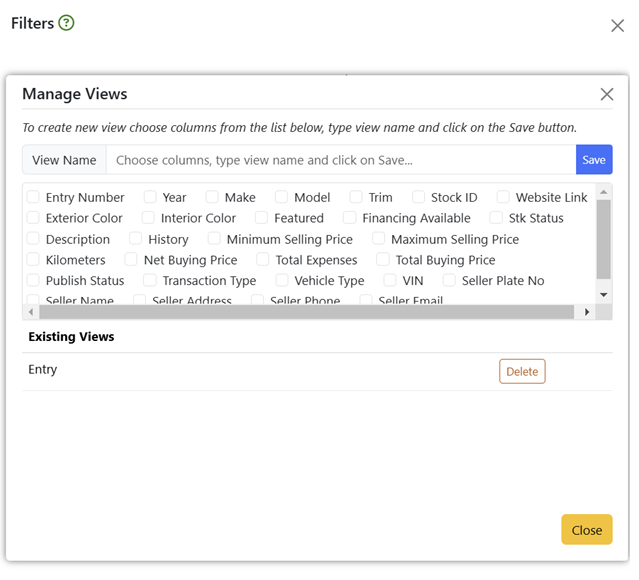Check the Financing Available option
Screen dimensions: 639x580
tap(350, 218)
